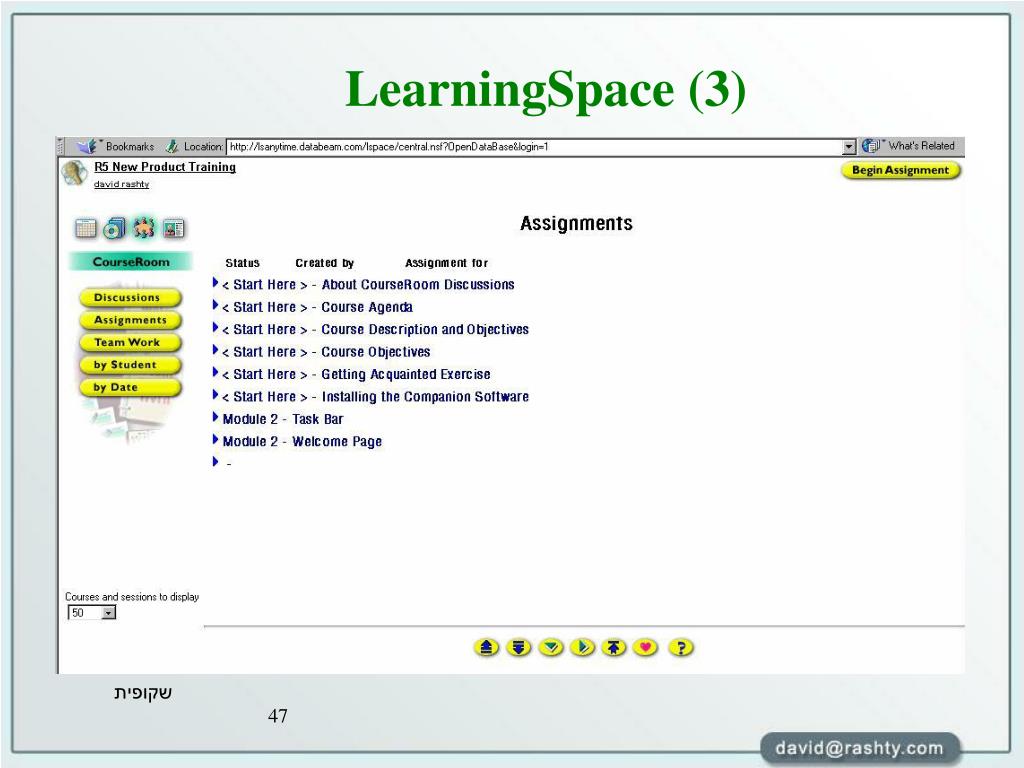Screen dimensions: 1024x768
Task: Click the go-to-top arrow navigation button
Action: (614, 647)
